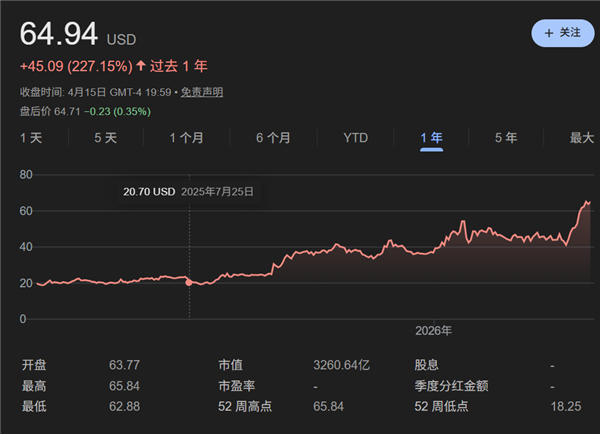Switch chart to 6 个月 range
The image size is (600, 434).
coord(273,138)
